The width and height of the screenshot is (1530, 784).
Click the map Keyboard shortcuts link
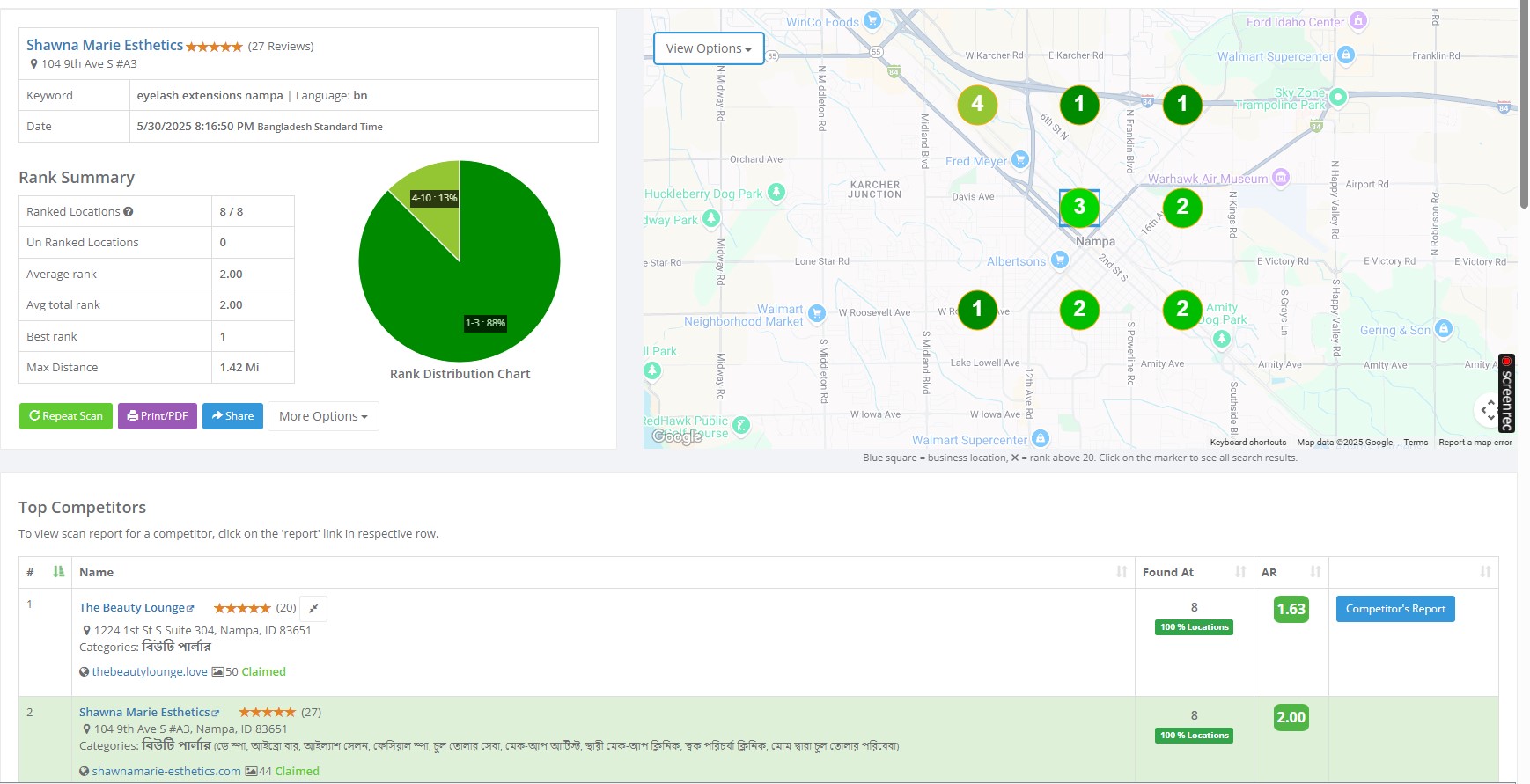pos(1248,443)
